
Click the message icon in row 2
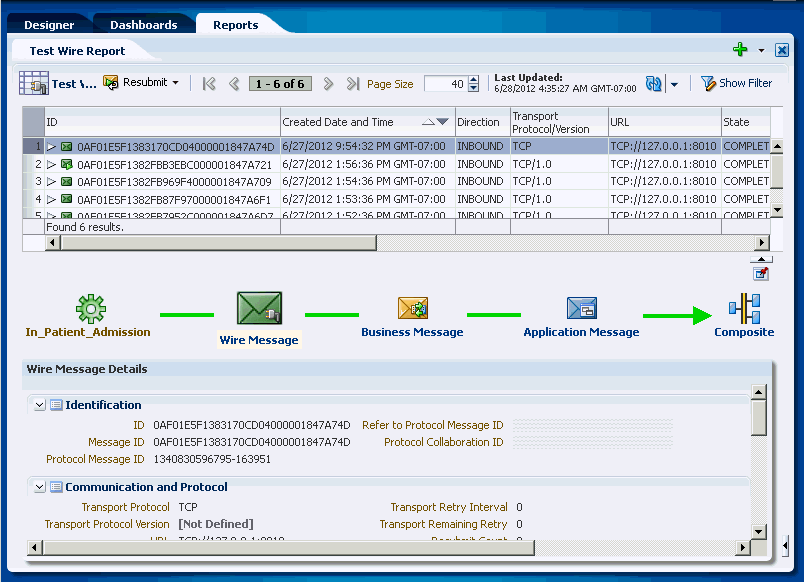(67, 164)
